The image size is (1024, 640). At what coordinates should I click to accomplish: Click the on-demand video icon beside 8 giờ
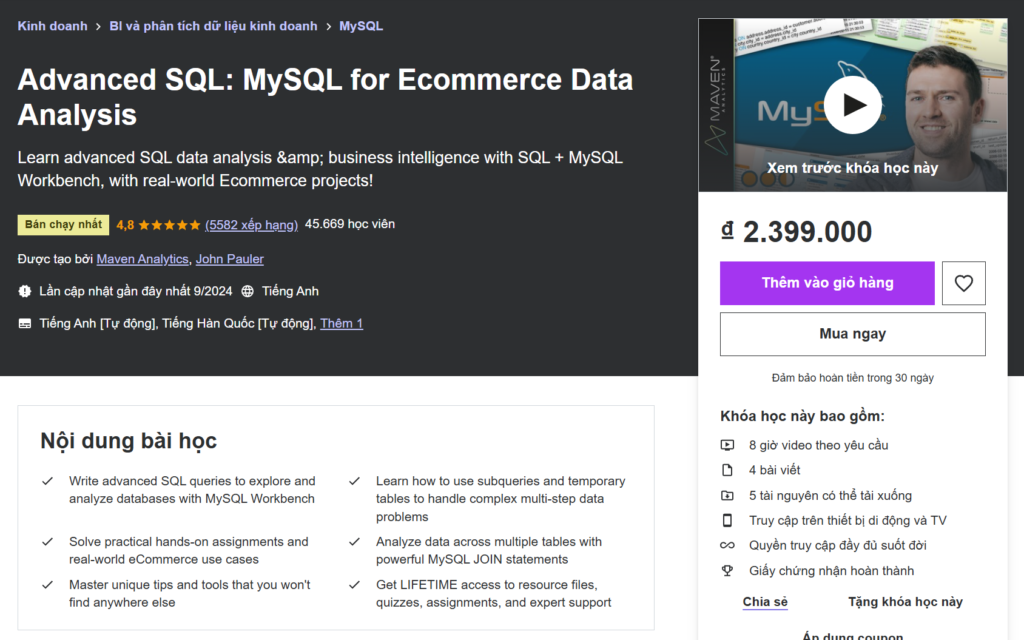[x=729, y=445]
